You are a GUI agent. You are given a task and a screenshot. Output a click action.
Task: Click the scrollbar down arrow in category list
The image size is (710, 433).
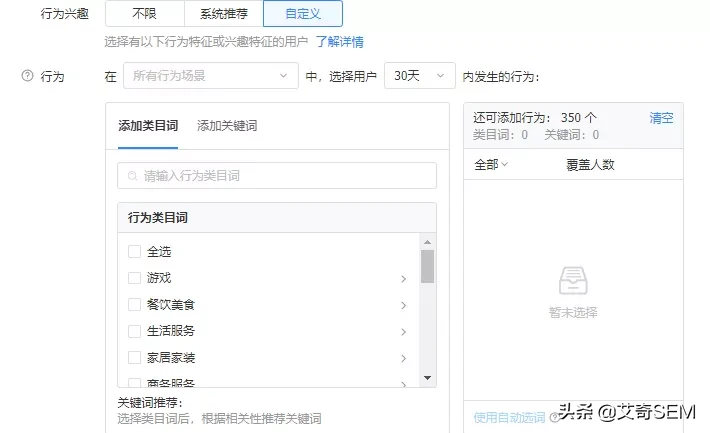tap(427, 378)
